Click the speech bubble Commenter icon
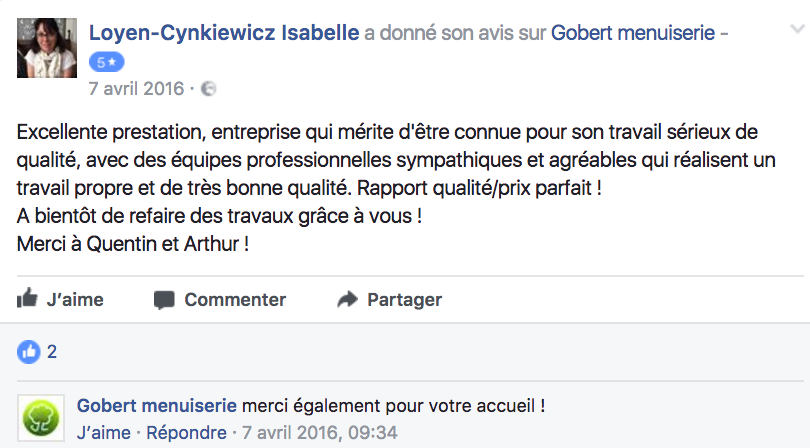The image size is (810, 448). tap(164, 299)
